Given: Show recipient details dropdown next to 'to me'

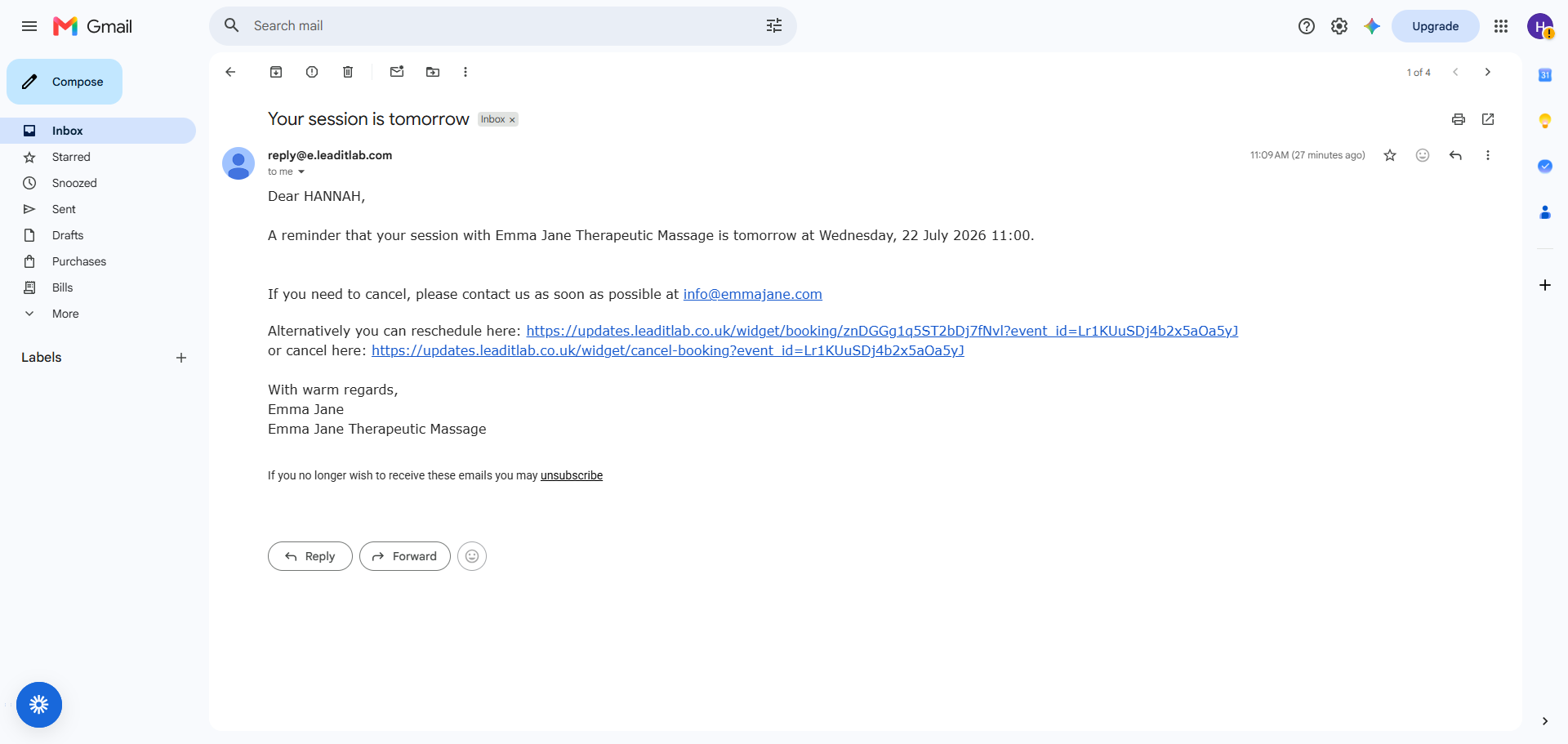Looking at the screenshot, I should [x=301, y=172].
